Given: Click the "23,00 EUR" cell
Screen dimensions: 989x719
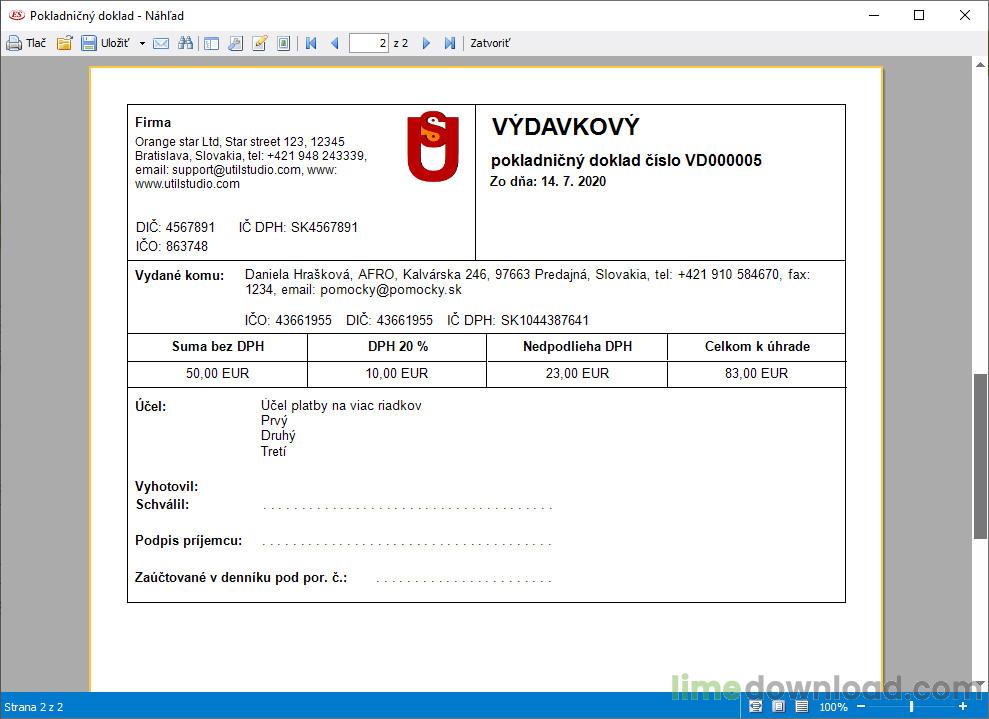Looking at the screenshot, I should coord(577,373).
